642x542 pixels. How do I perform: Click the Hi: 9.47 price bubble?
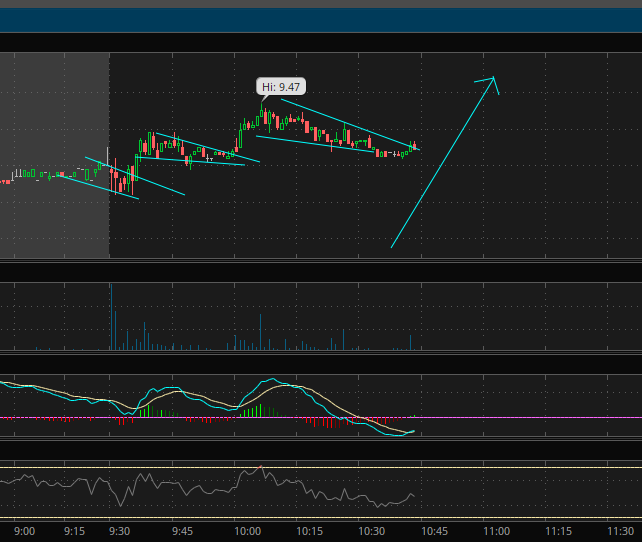pyautogui.click(x=281, y=87)
